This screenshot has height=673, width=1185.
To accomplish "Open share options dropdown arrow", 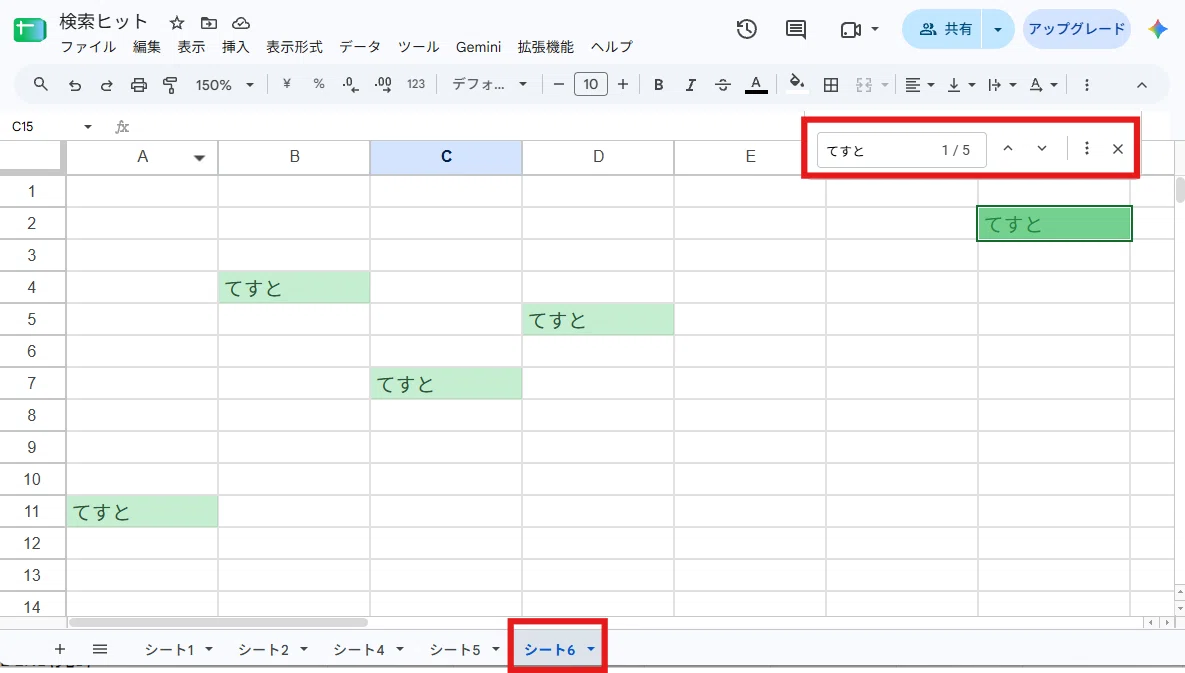I will point(998,29).
